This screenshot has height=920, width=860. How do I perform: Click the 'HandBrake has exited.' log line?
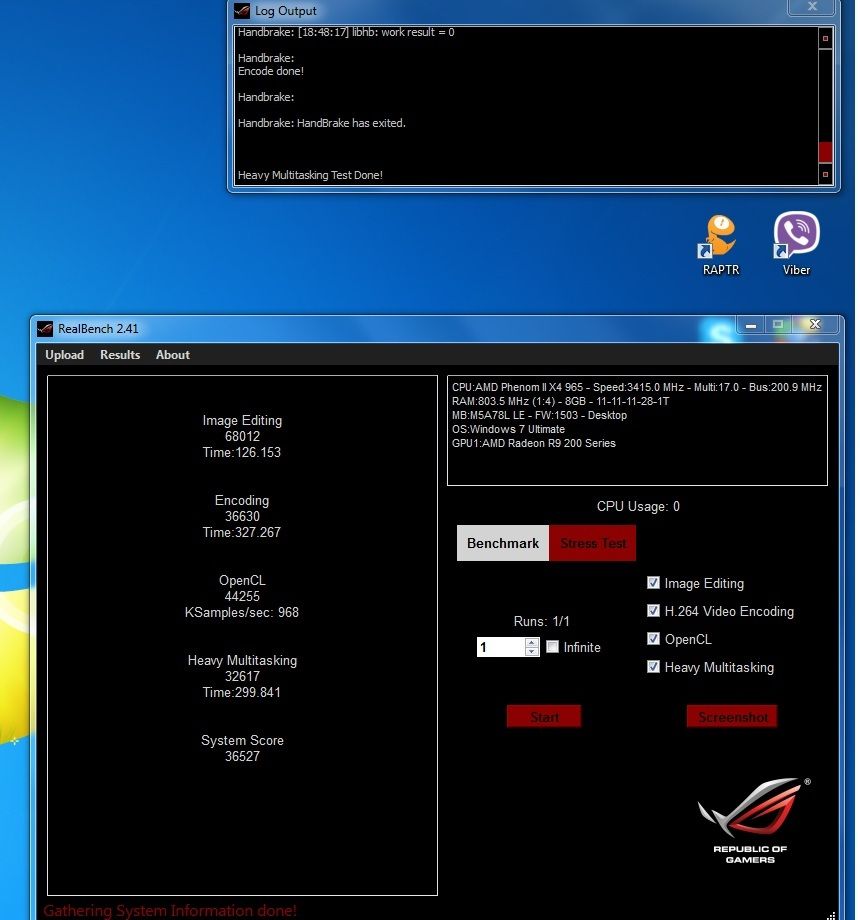tap(322, 123)
